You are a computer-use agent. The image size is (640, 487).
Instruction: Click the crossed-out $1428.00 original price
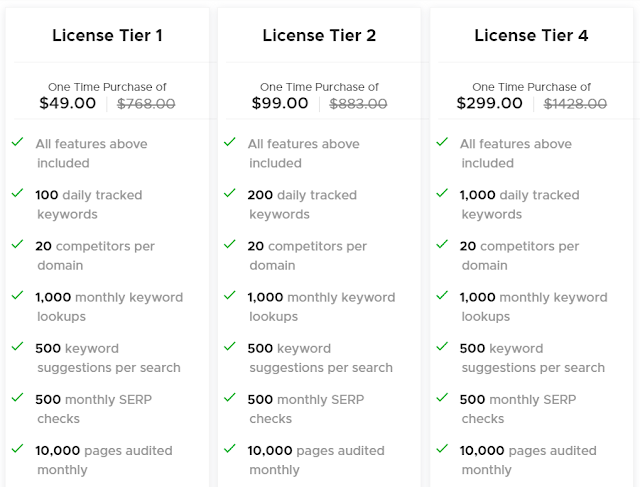point(575,104)
